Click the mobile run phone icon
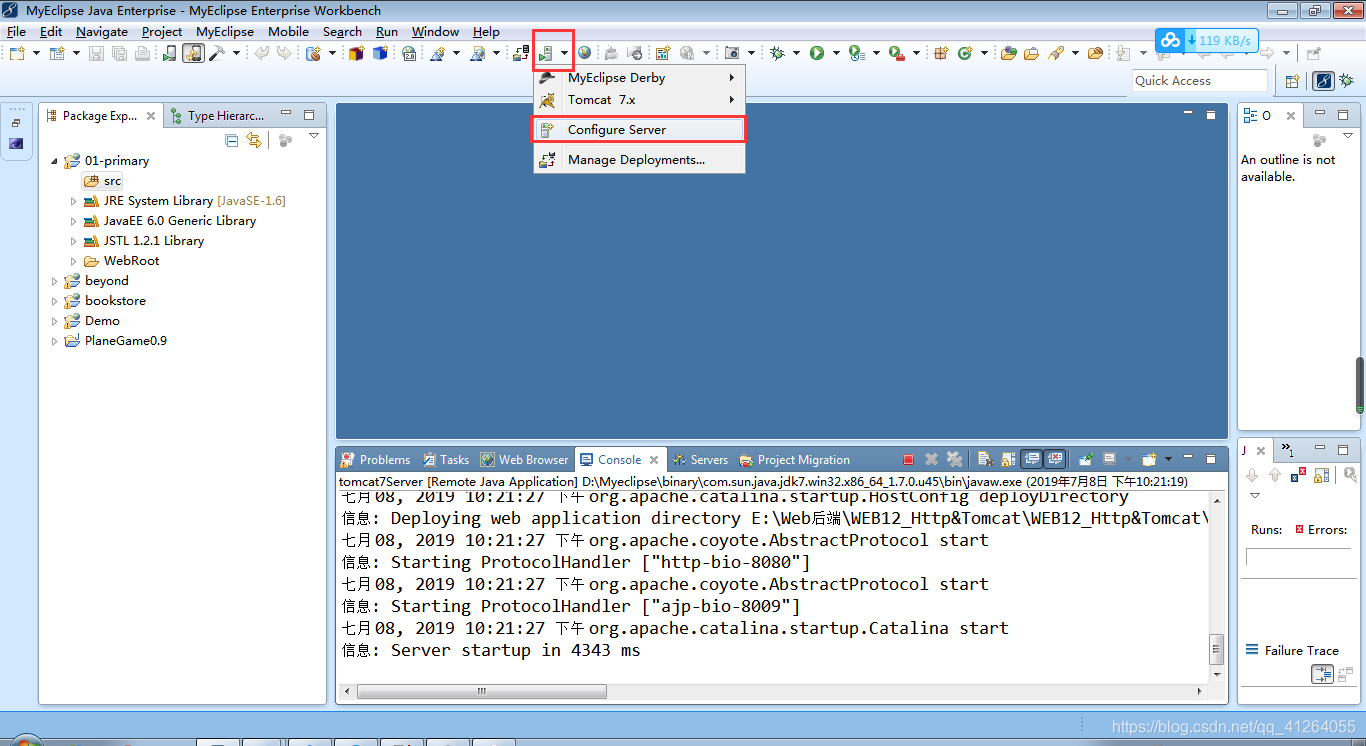Screen dimensions: 1366x746 tap(171, 53)
